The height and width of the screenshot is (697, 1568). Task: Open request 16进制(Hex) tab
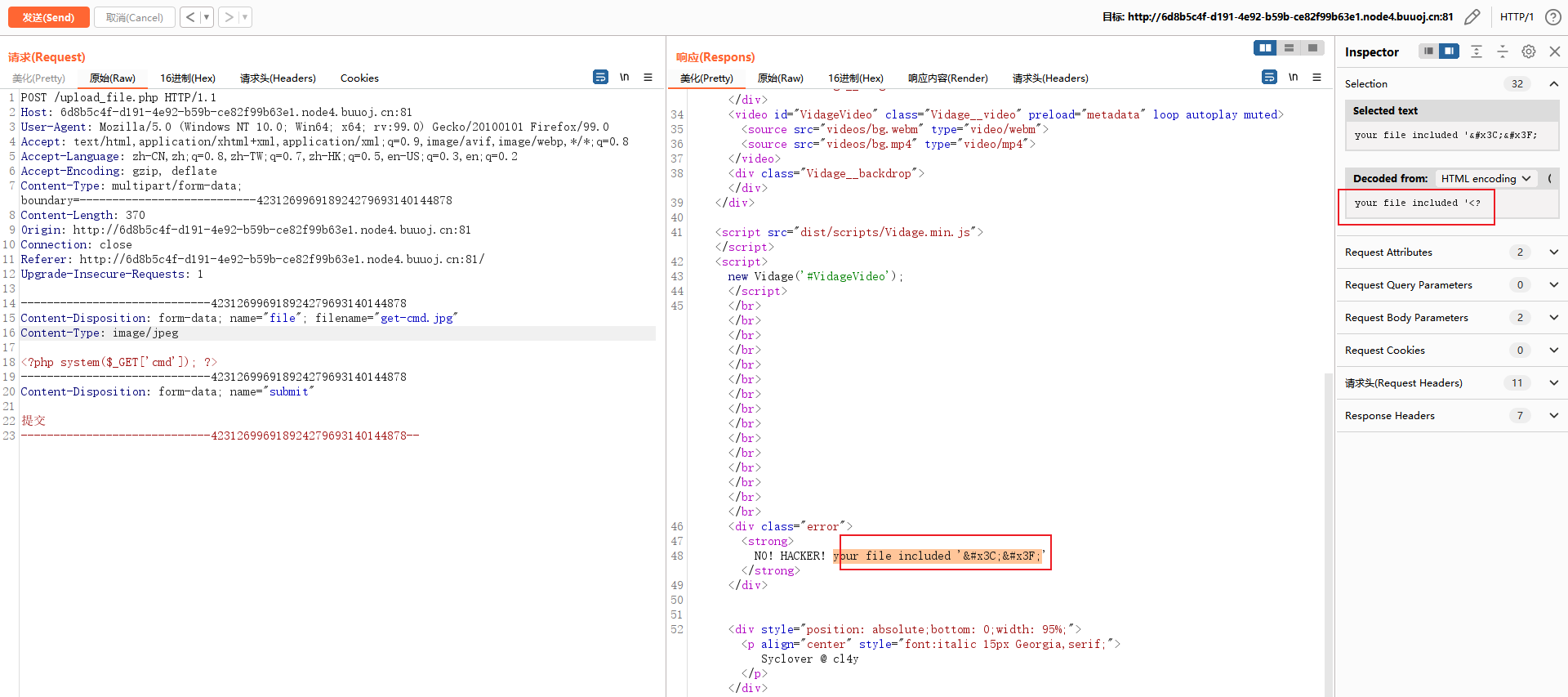[188, 78]
